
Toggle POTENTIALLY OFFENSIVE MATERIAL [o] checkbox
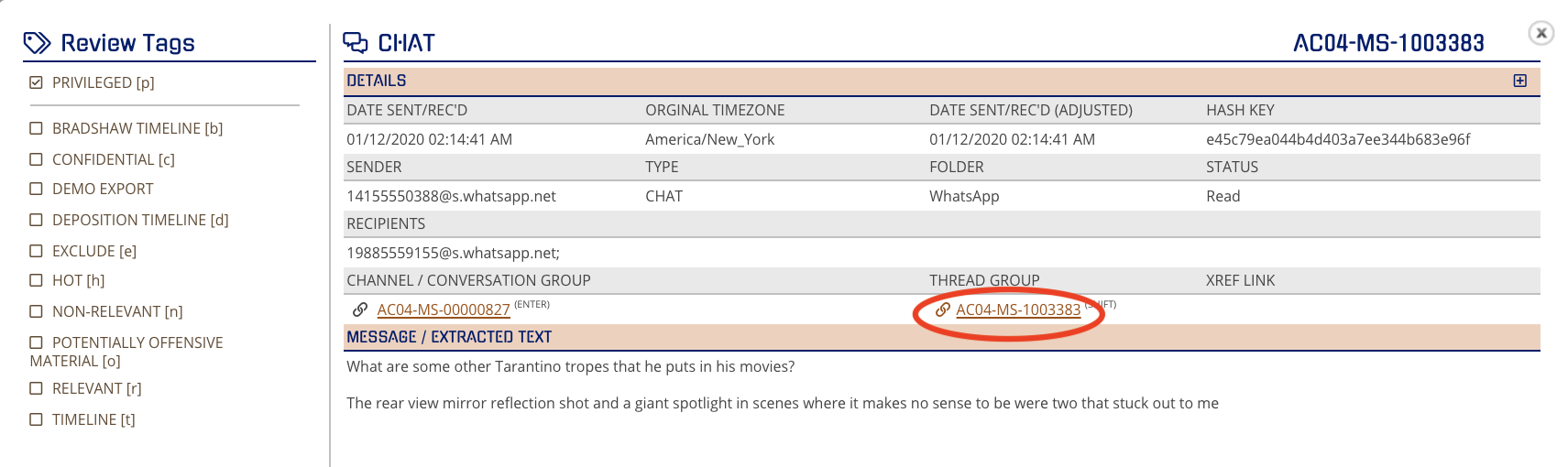tap(36, 342)
